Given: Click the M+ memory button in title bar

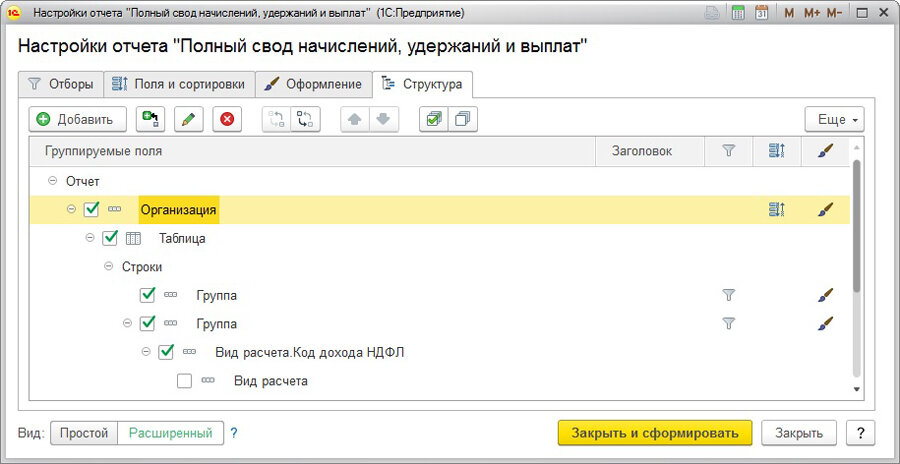Looking at the screenshot, I should [x=811, y=13].
